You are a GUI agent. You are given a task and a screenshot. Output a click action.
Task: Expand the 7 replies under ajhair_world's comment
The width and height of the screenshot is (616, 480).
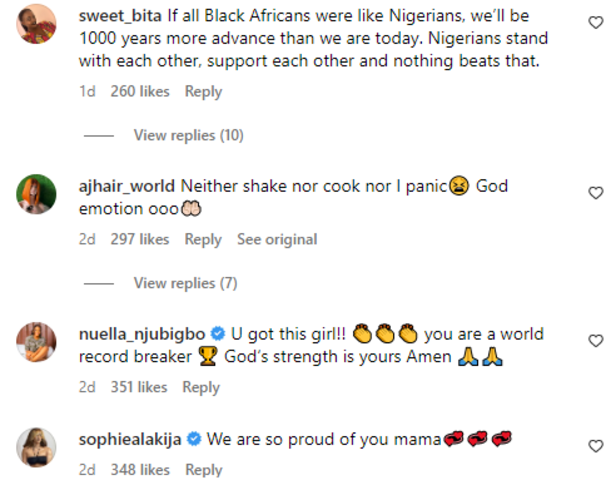[x=185, y=283]
